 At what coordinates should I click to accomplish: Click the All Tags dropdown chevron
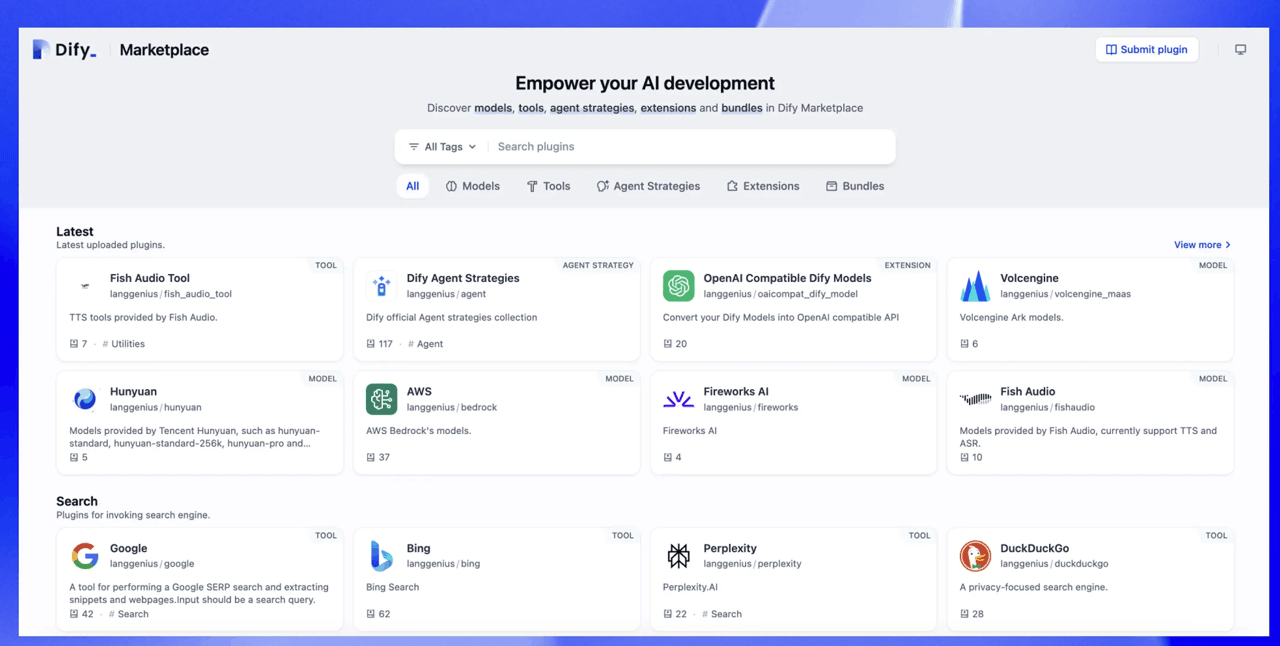[472, 147]
